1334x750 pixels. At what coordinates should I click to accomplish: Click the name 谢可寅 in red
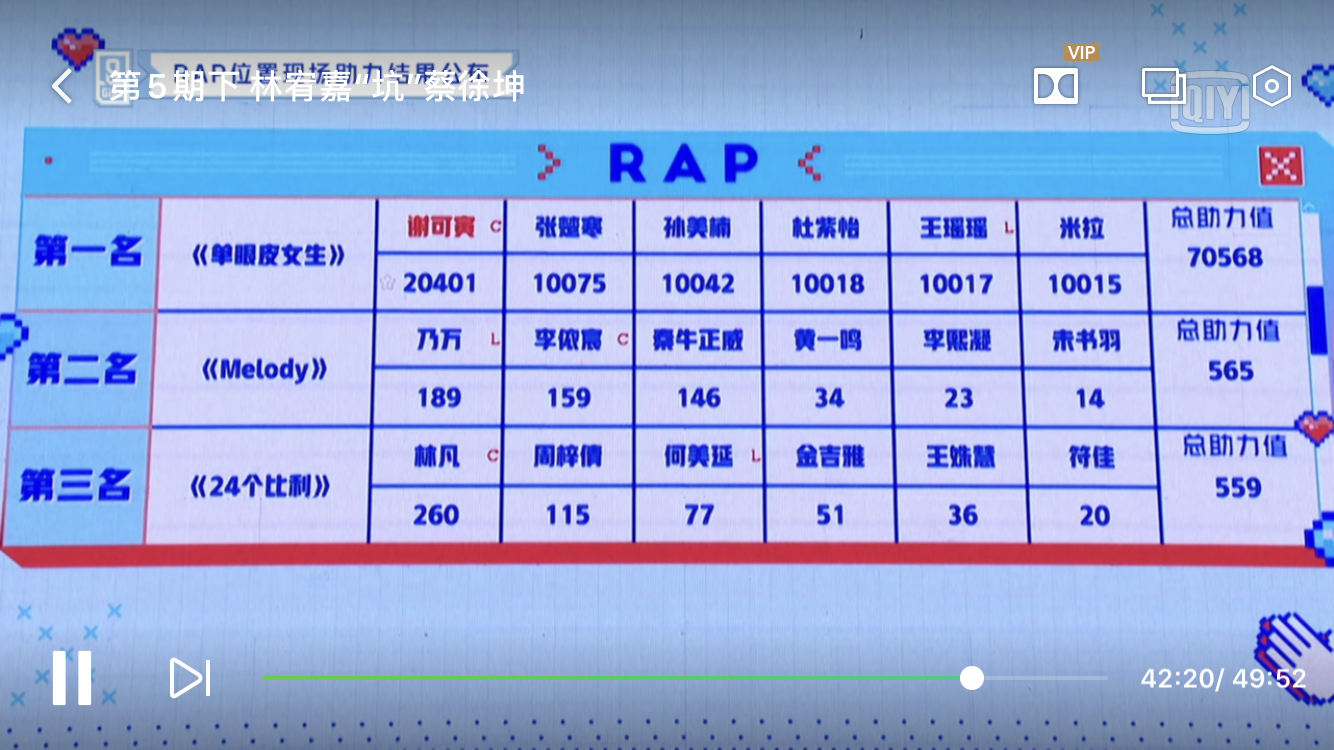440,228
